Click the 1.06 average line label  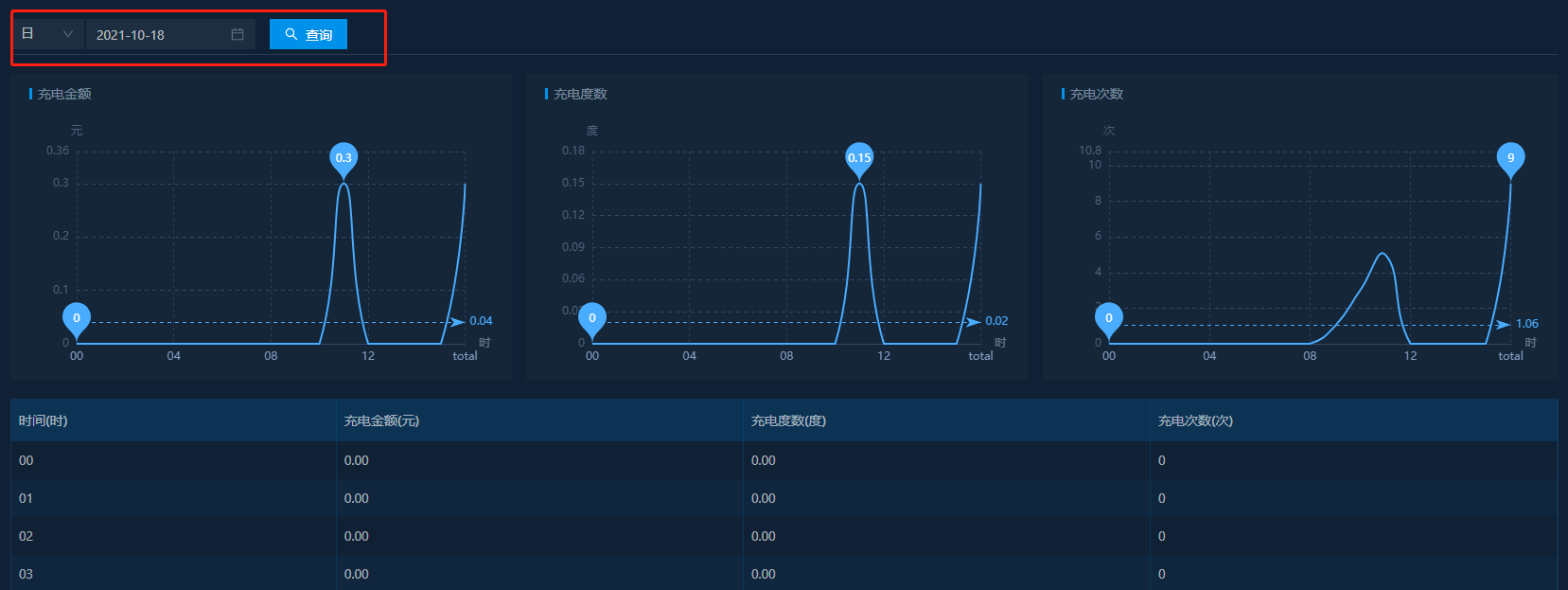pyautogui.click(x=1526, y=324)
